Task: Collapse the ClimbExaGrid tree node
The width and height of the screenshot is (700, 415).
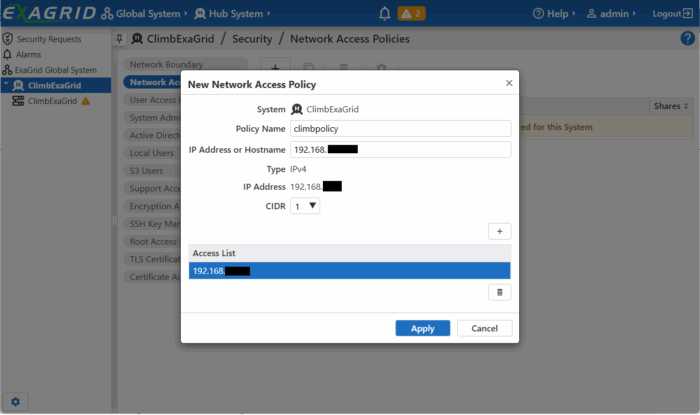Action: 5,86
